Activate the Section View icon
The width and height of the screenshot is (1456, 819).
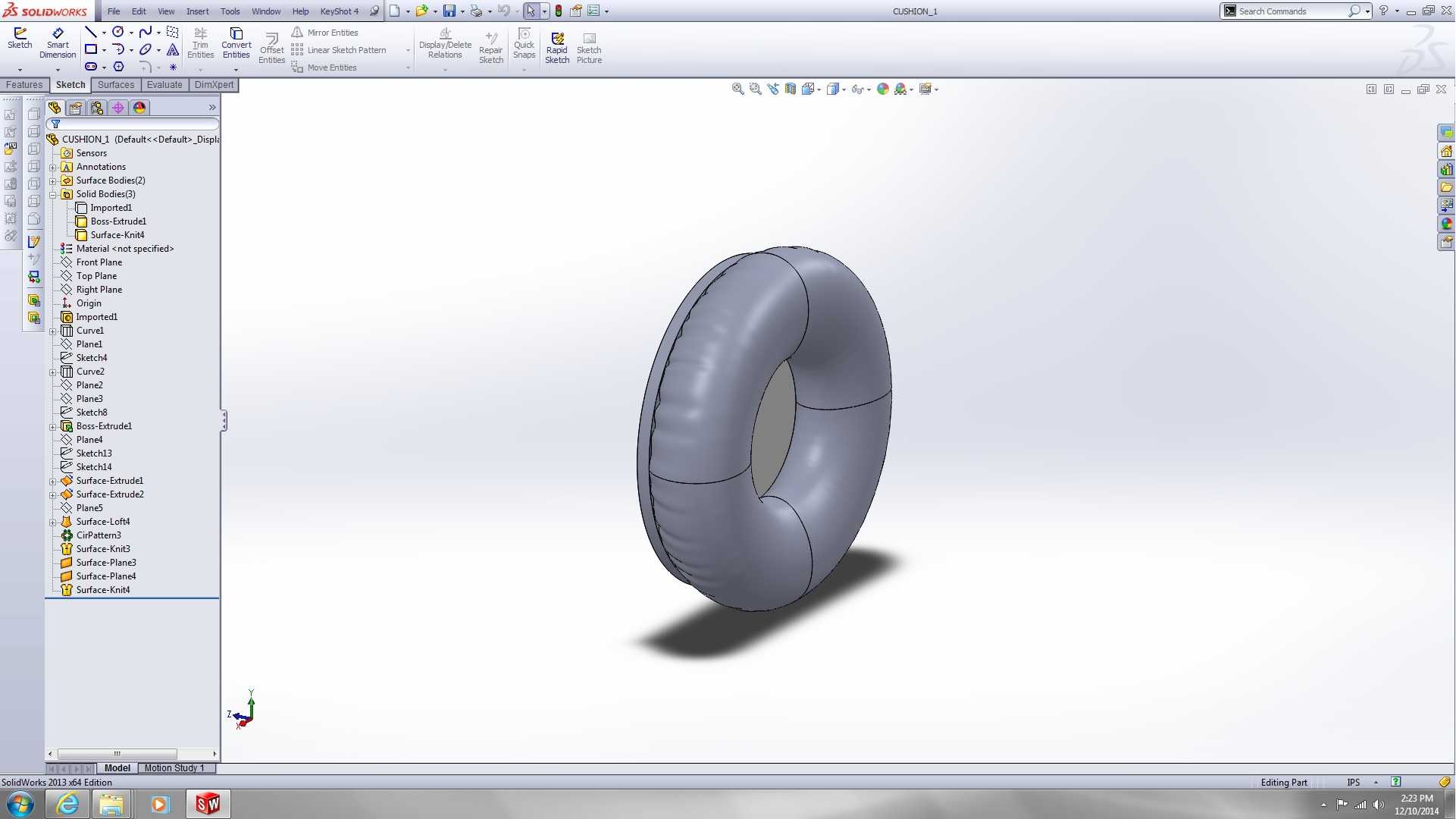pos(790,89)
